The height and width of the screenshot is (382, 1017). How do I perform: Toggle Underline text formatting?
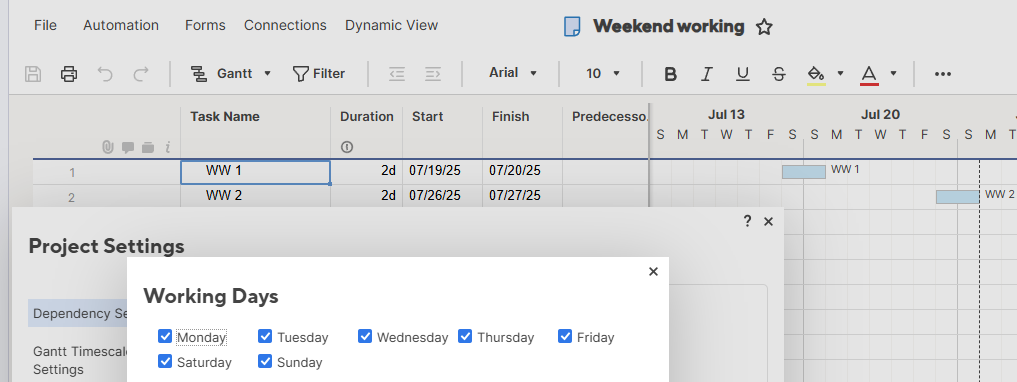click(x=743, y=74)
